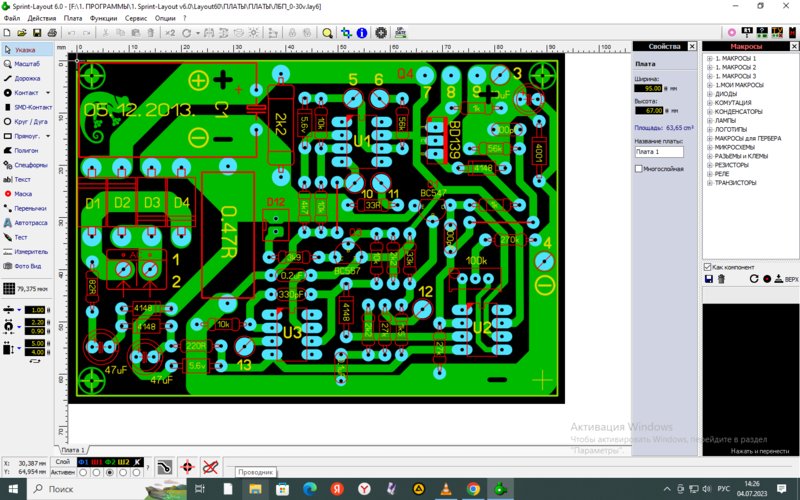Click the save macro icon under Как компонент
800x500 pixels.
709,279
